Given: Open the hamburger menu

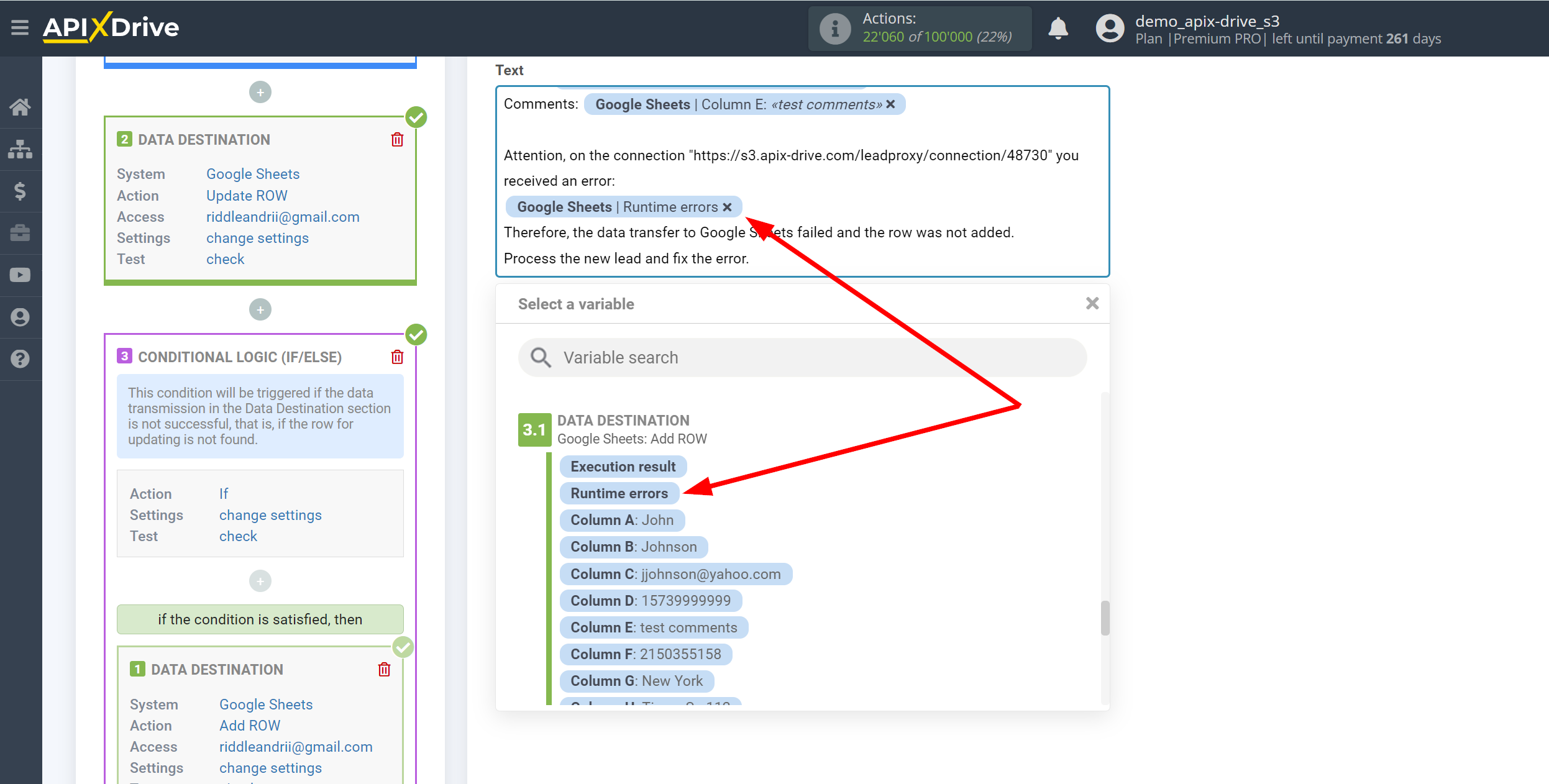Looking at the screenshot, I should point(20,27).
